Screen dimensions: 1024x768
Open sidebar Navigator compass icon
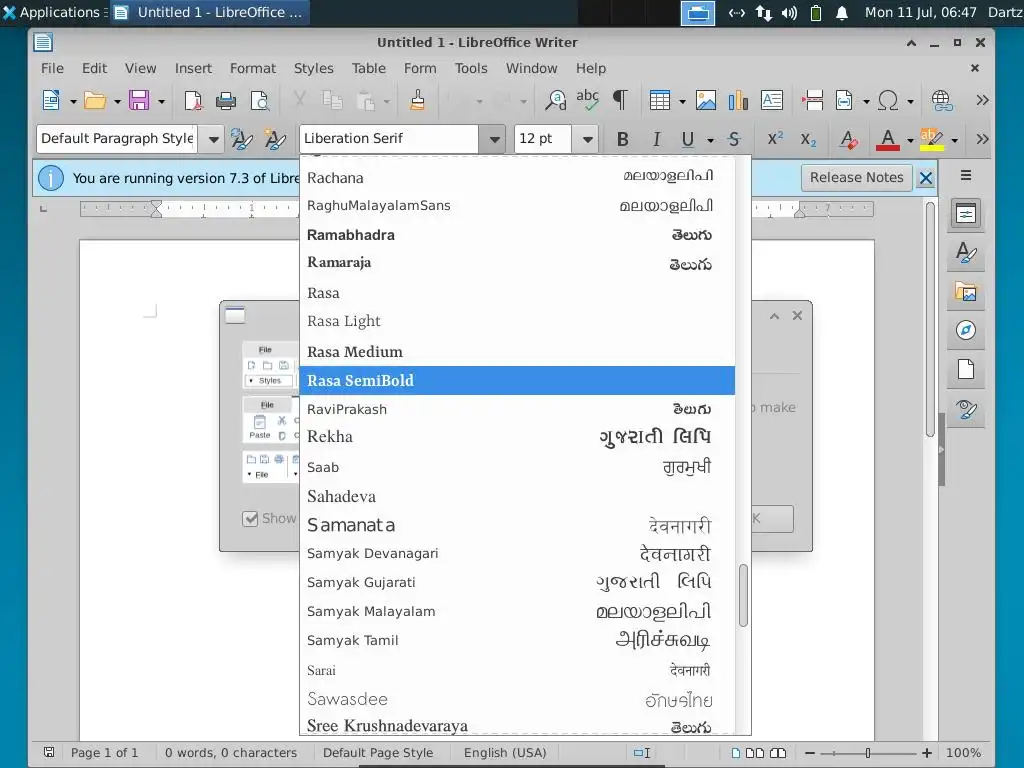pos(965,330)
